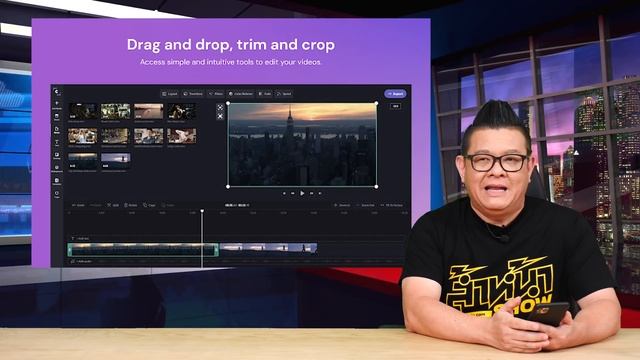Click the 'Drag and drop, trim and crop' heading

[x=231, y=45]
